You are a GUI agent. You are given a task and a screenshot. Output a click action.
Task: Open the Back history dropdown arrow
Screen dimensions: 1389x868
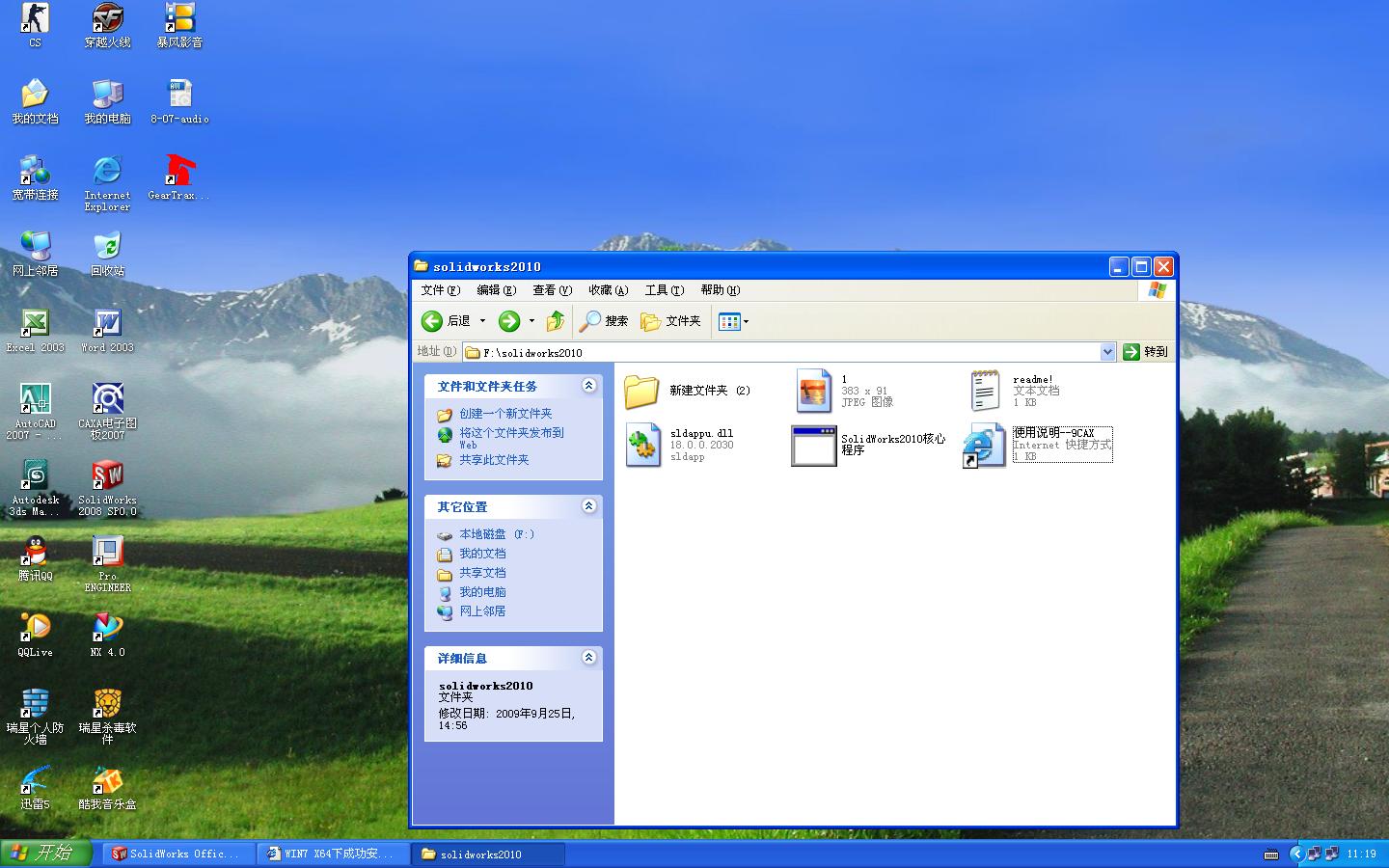point(482,321)
